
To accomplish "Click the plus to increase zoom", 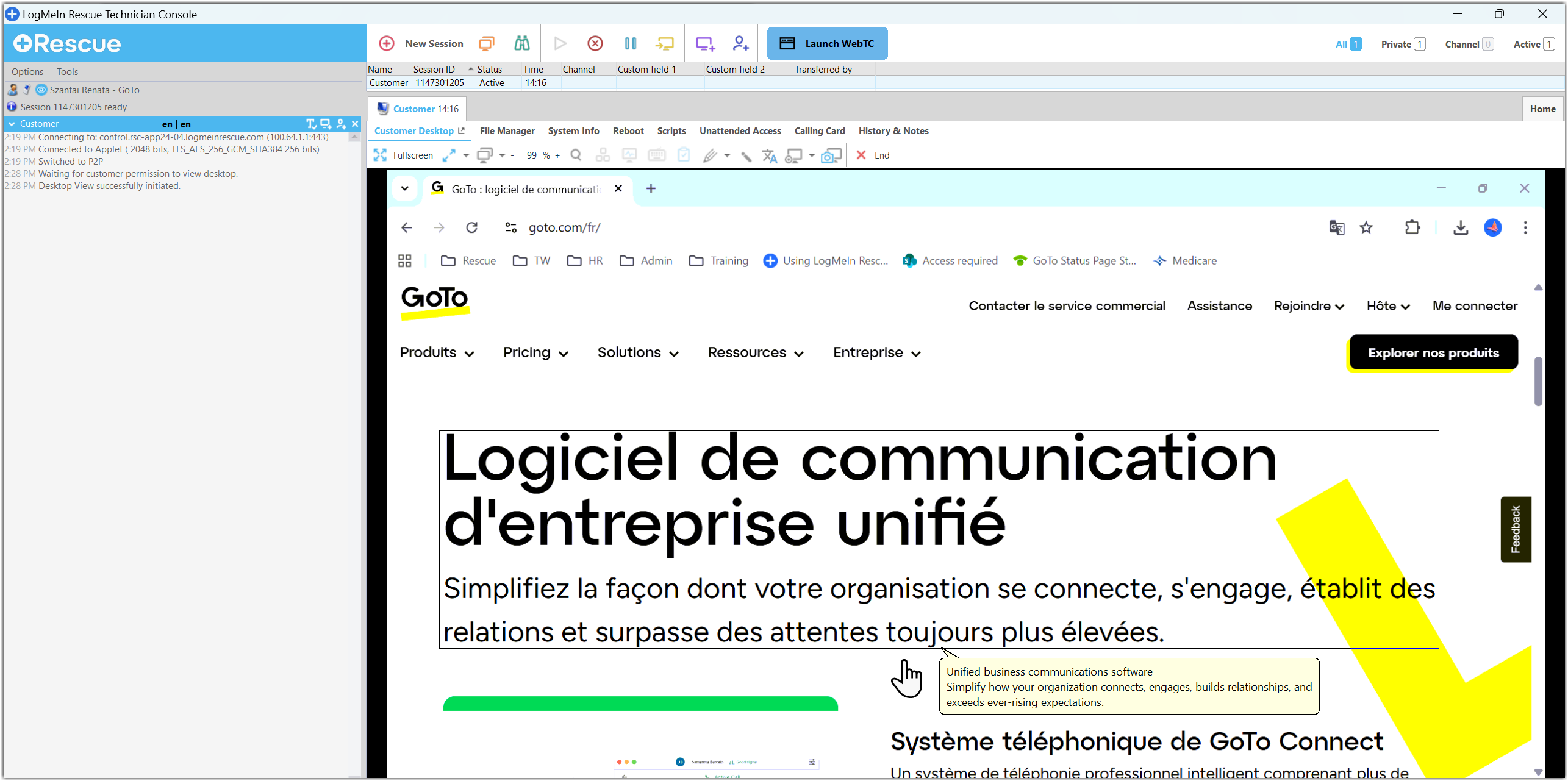I will coord(557,156).
